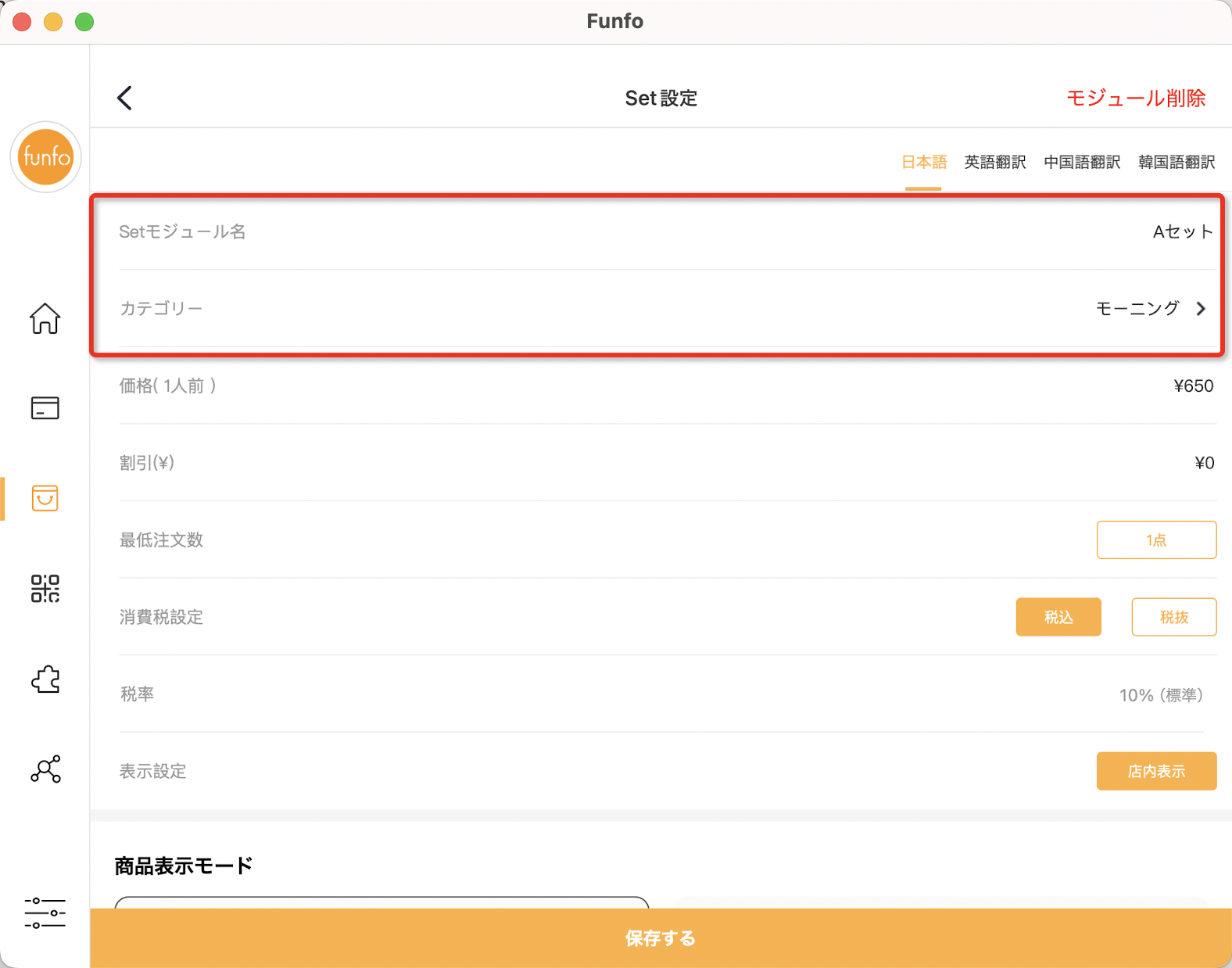The image size is (1232, 968).
Task: Open the 1点 minimum order selector
Action: [x=1156, y=540]
